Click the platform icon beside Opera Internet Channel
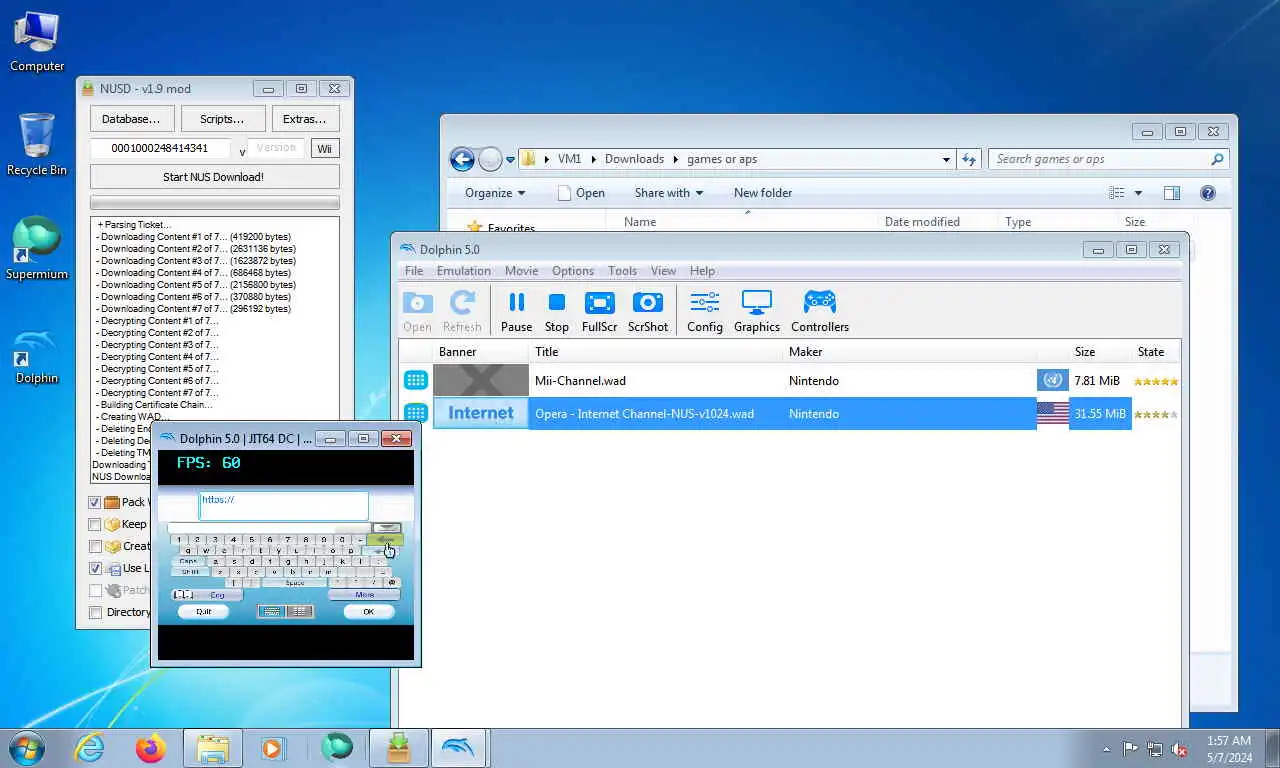 point(416,413)
